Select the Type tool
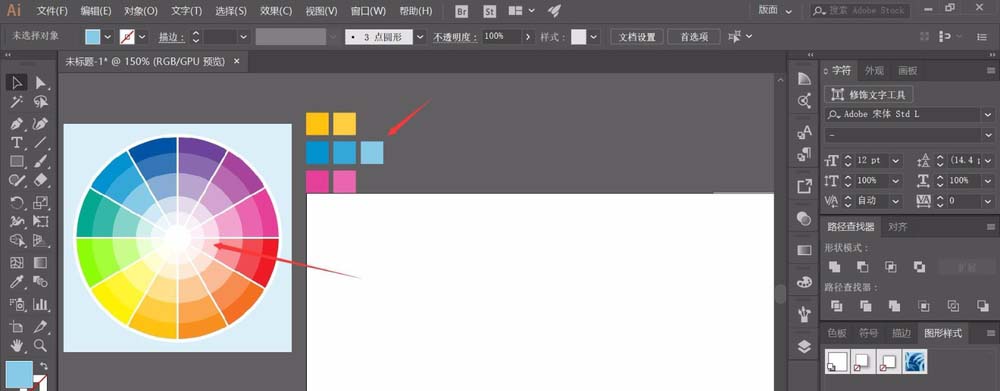Screen dimensions: 1000x391 pos(17,142)
